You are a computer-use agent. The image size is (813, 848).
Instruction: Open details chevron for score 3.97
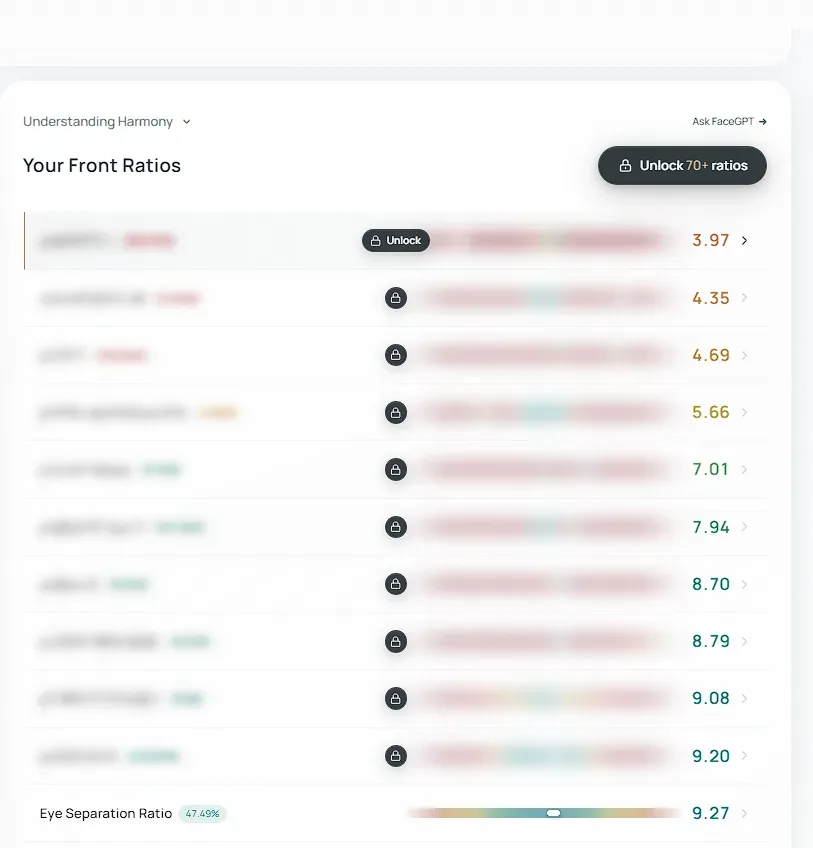[744, 241]
